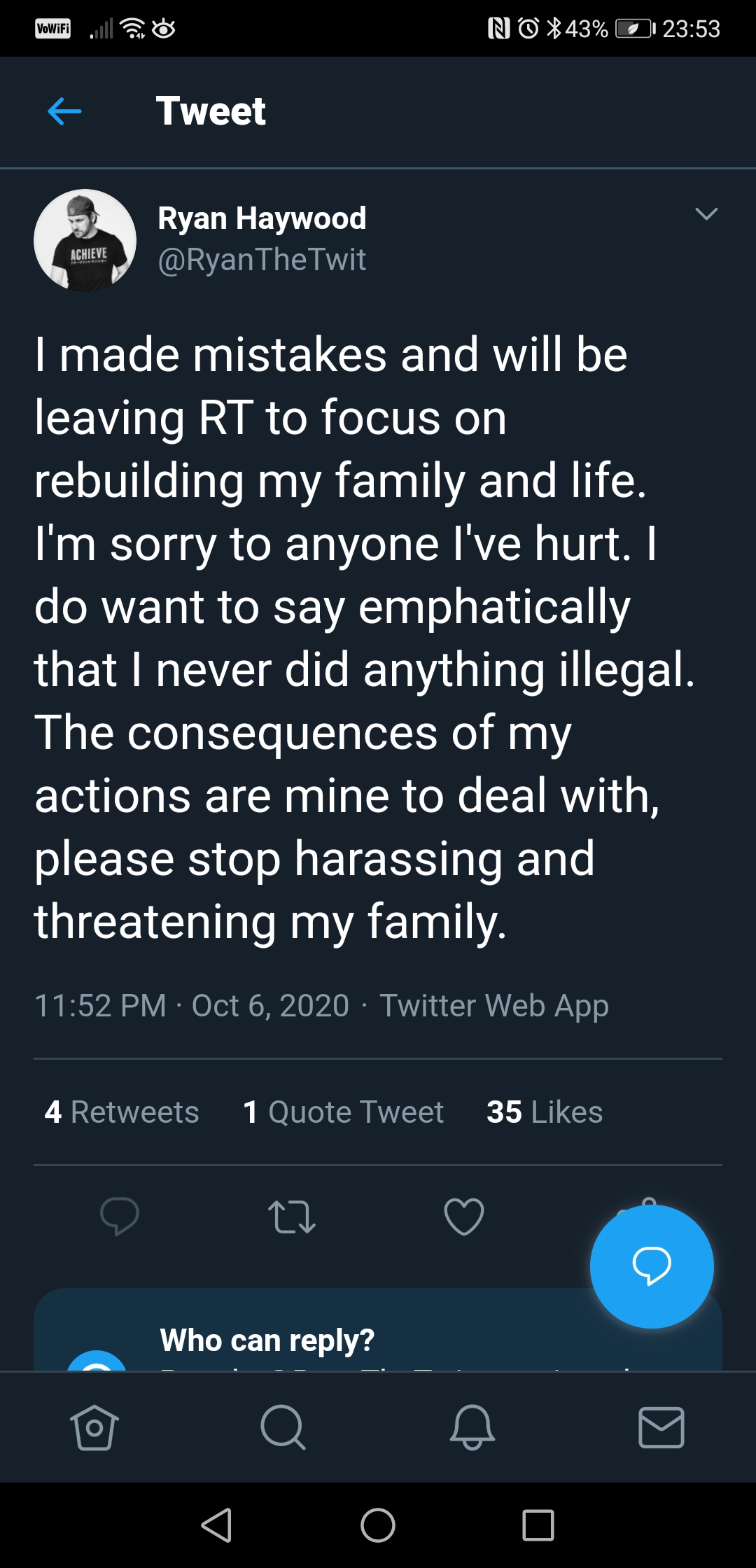The height and width of the screenshot is (1568, 756).
Task: Open the Notifications bell tab
Action: 472,1427
